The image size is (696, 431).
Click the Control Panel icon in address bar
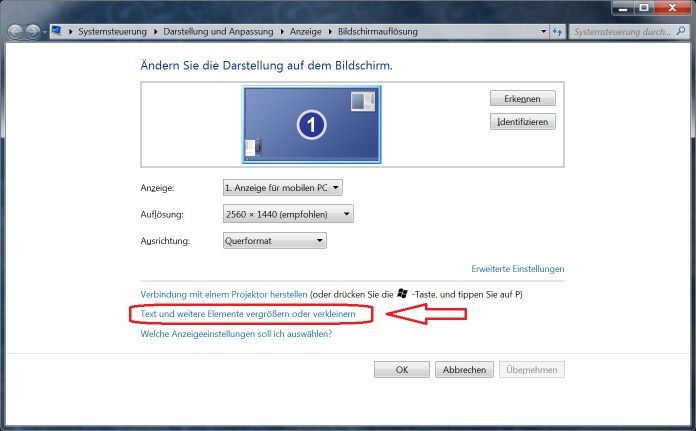click(56, 31)
